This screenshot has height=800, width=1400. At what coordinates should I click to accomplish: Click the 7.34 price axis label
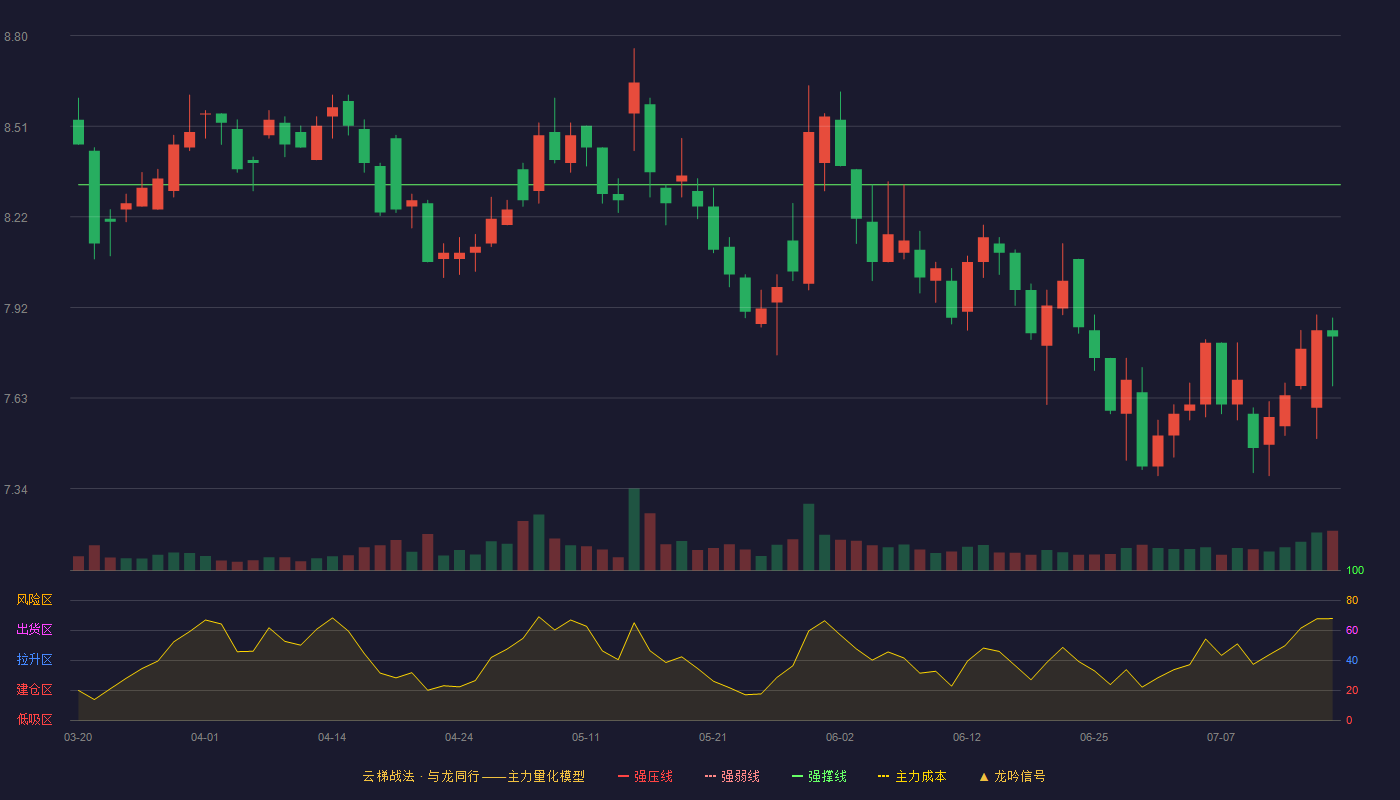(x=16, y=490)
